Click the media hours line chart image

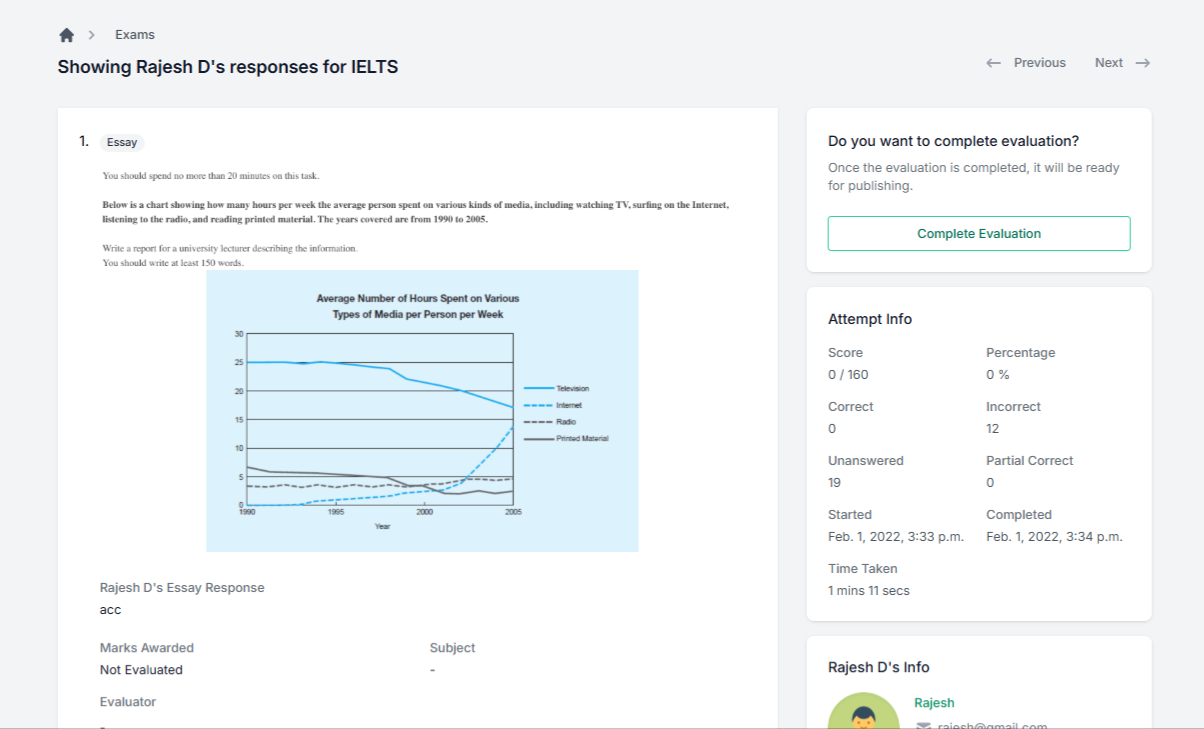pyautogui.click(x=422, y=410)
